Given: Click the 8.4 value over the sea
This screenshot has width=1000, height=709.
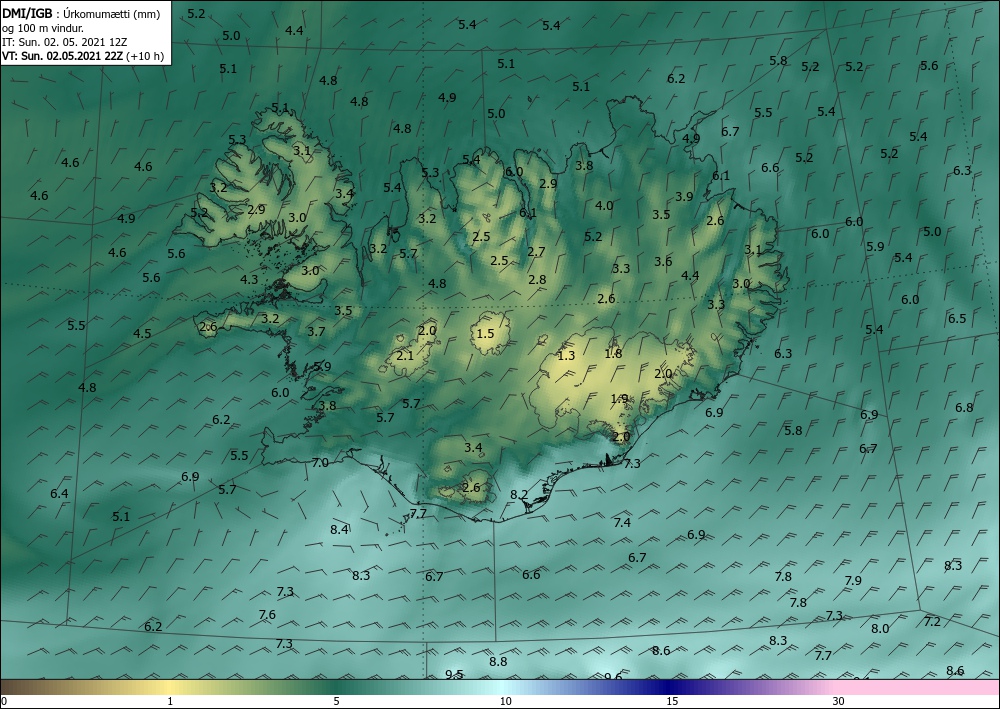Looking at the screenshot, I should (x=339, y=529).
